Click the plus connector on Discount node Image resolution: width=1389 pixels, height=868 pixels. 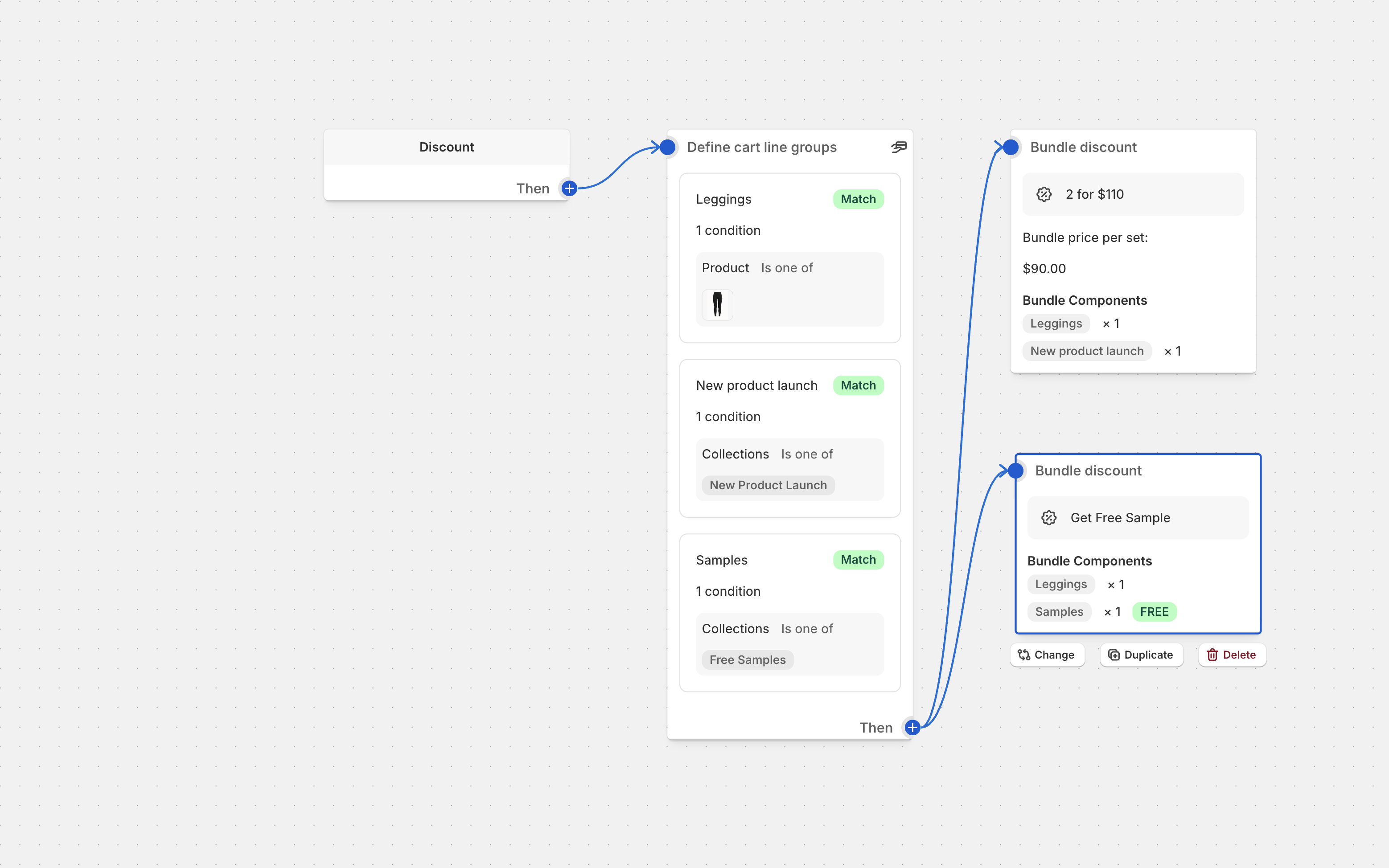(569, 188)
